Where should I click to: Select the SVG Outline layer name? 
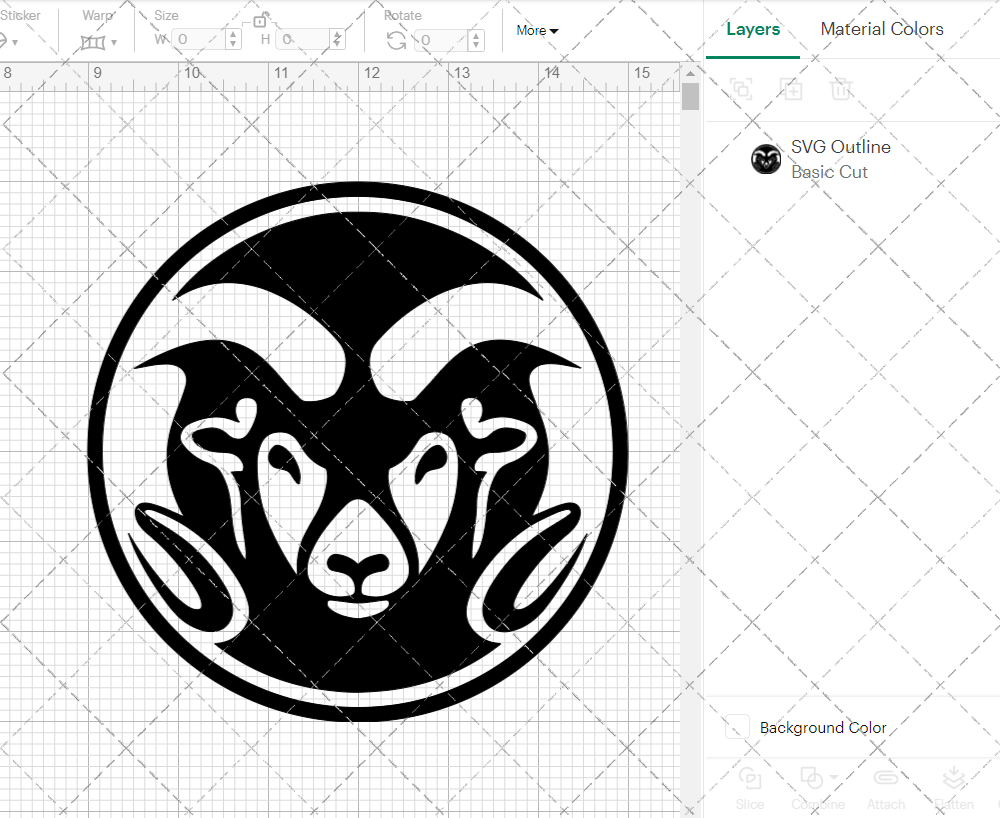click(x=841, y=147)
